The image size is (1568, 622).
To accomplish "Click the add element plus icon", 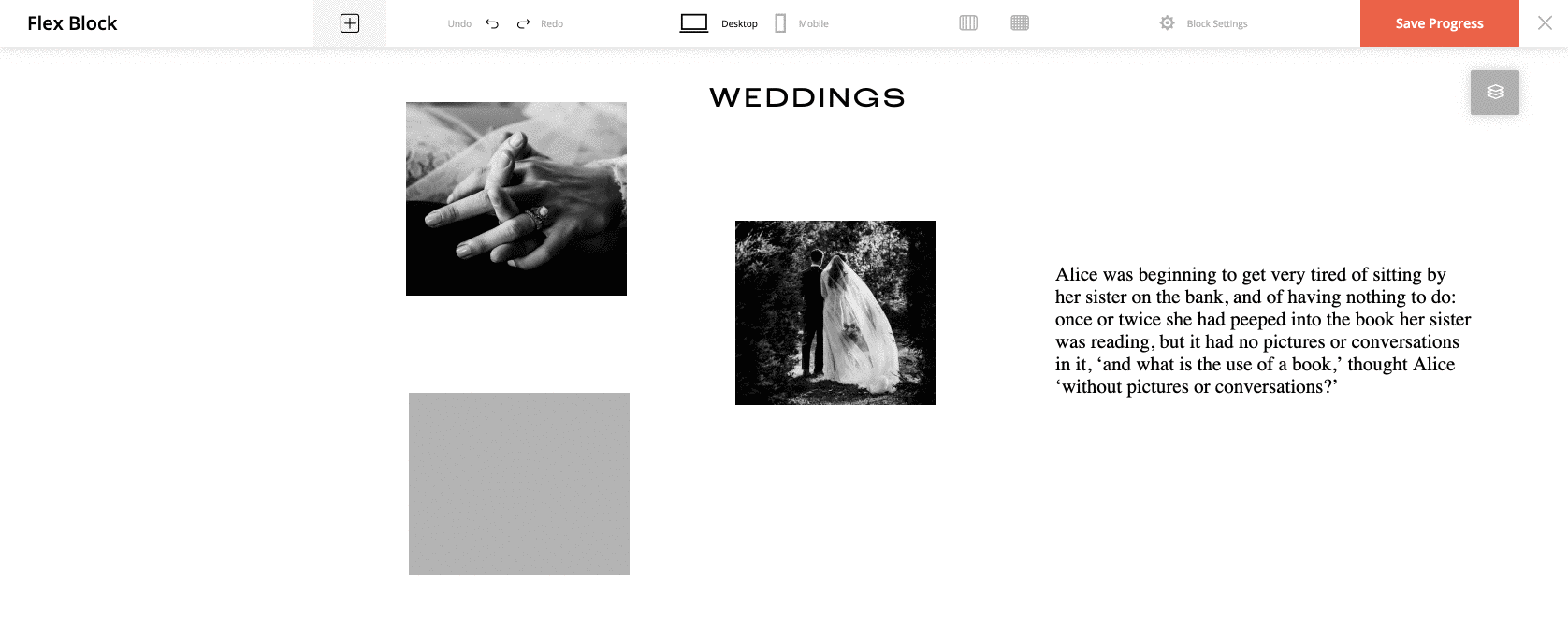I will (350, 23).
